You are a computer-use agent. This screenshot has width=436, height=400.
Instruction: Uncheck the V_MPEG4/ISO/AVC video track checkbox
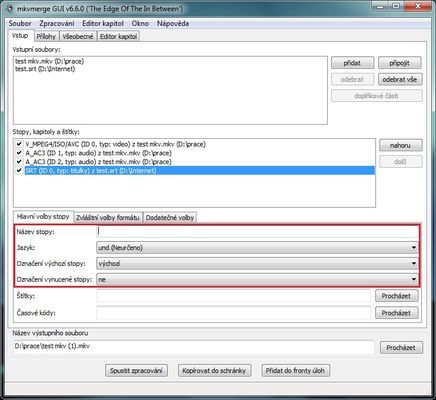[19, 144]
